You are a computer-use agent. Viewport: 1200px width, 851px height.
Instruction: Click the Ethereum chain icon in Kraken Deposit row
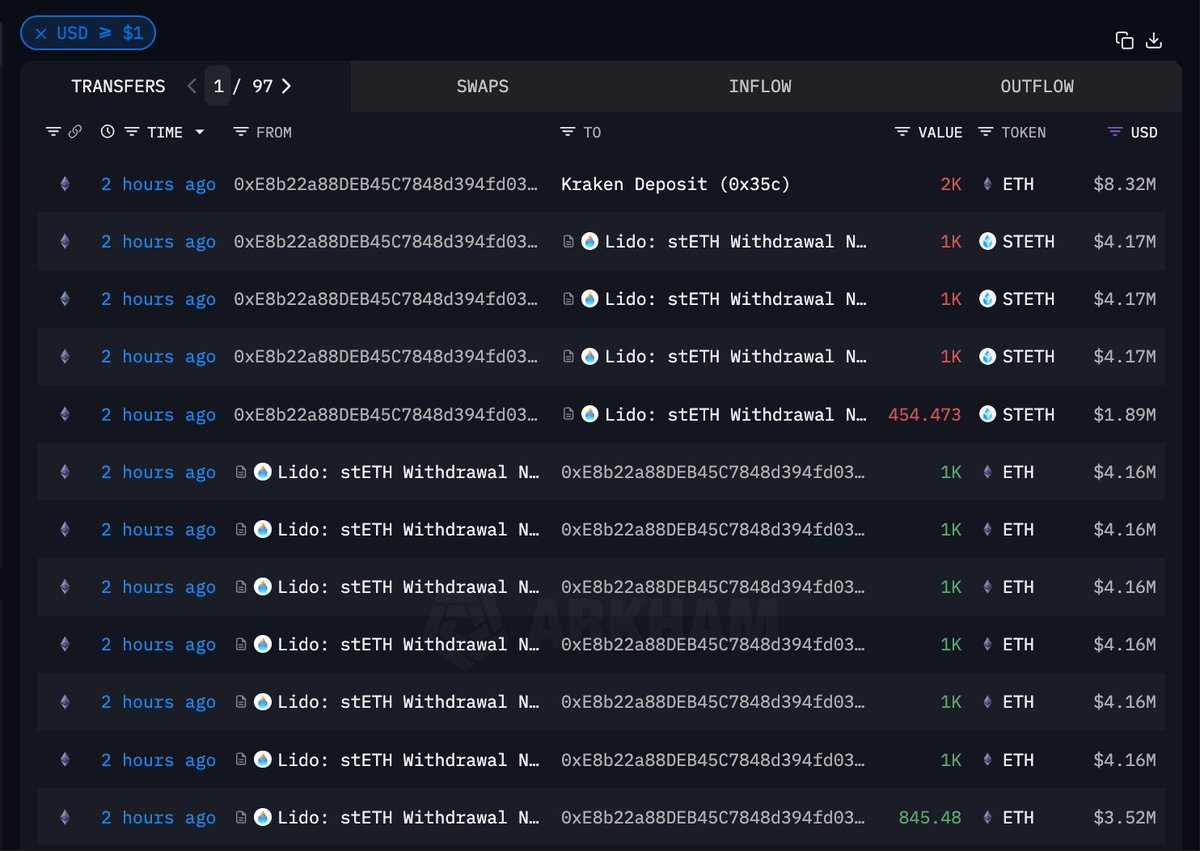65,184
